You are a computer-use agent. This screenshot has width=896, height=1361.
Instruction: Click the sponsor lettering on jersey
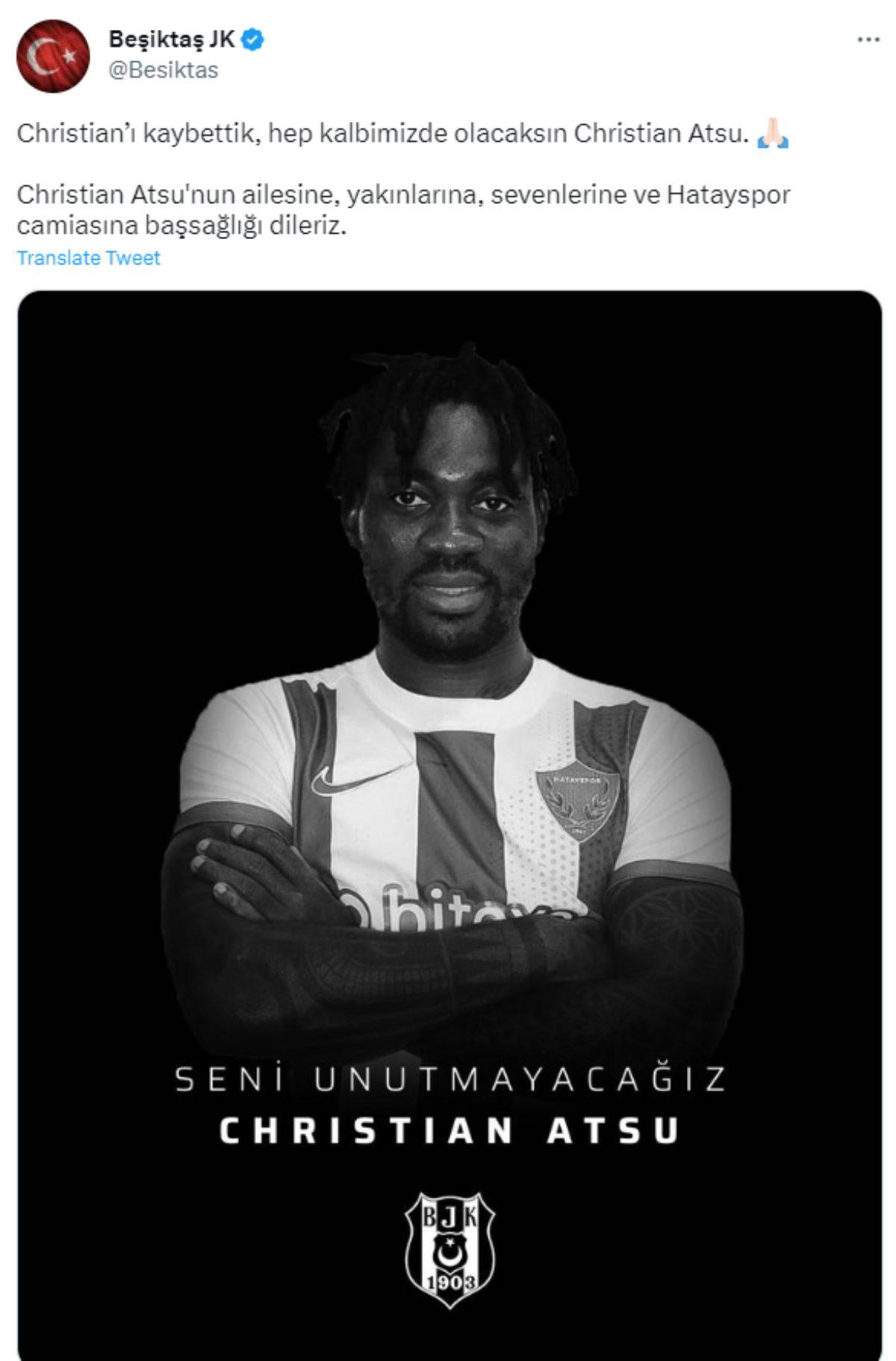point(455,908)
